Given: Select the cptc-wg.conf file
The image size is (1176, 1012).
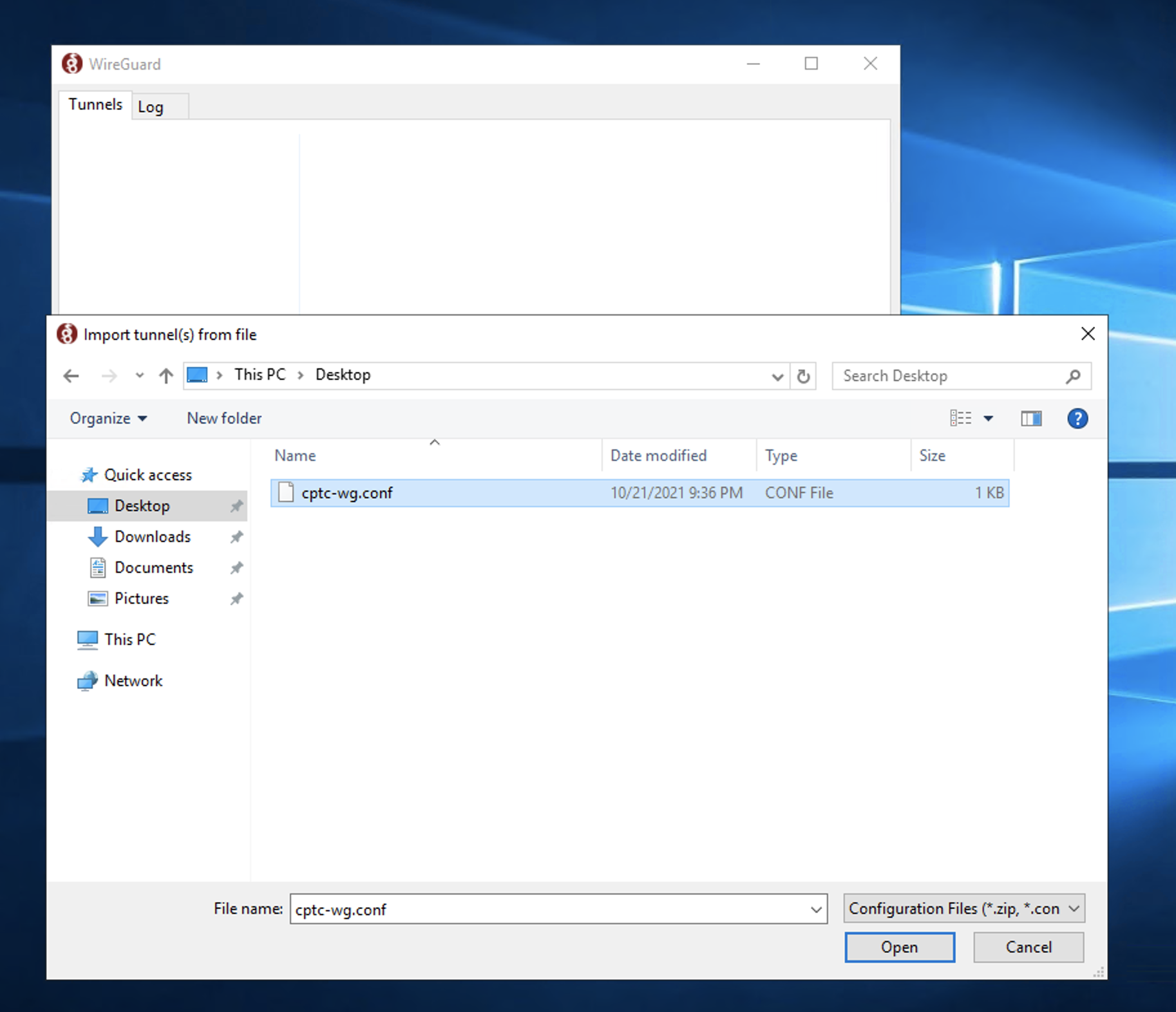Looking at the screenshot, I should (640, 493).
